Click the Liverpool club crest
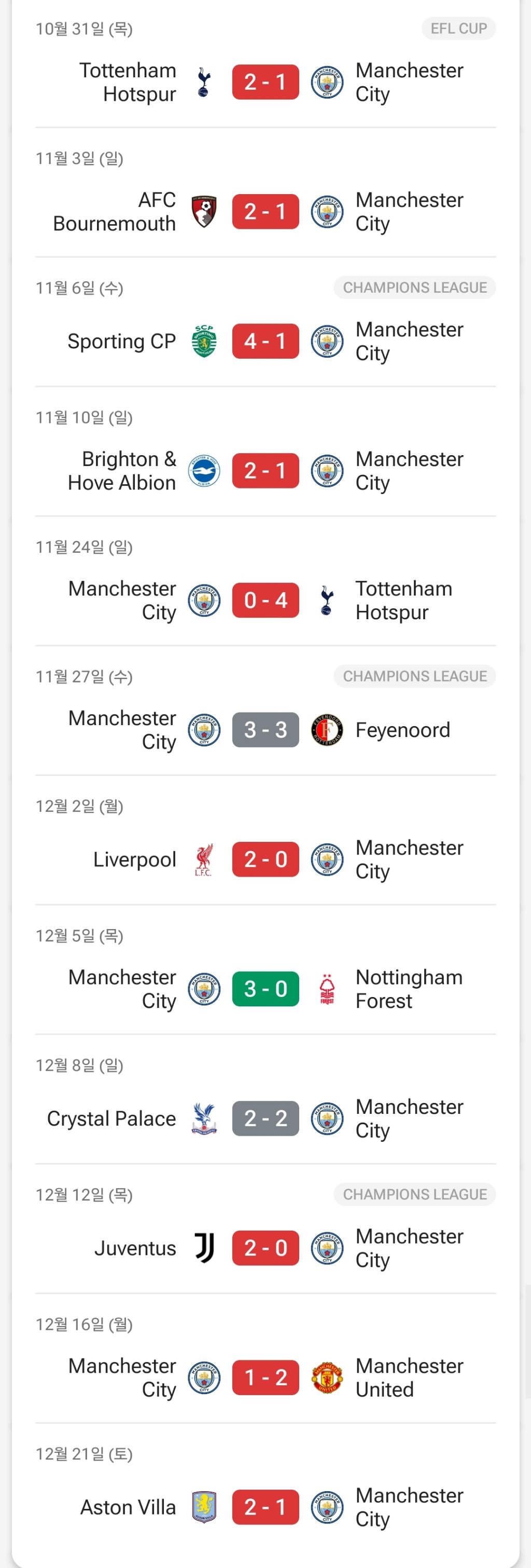 tap(204, 860)
